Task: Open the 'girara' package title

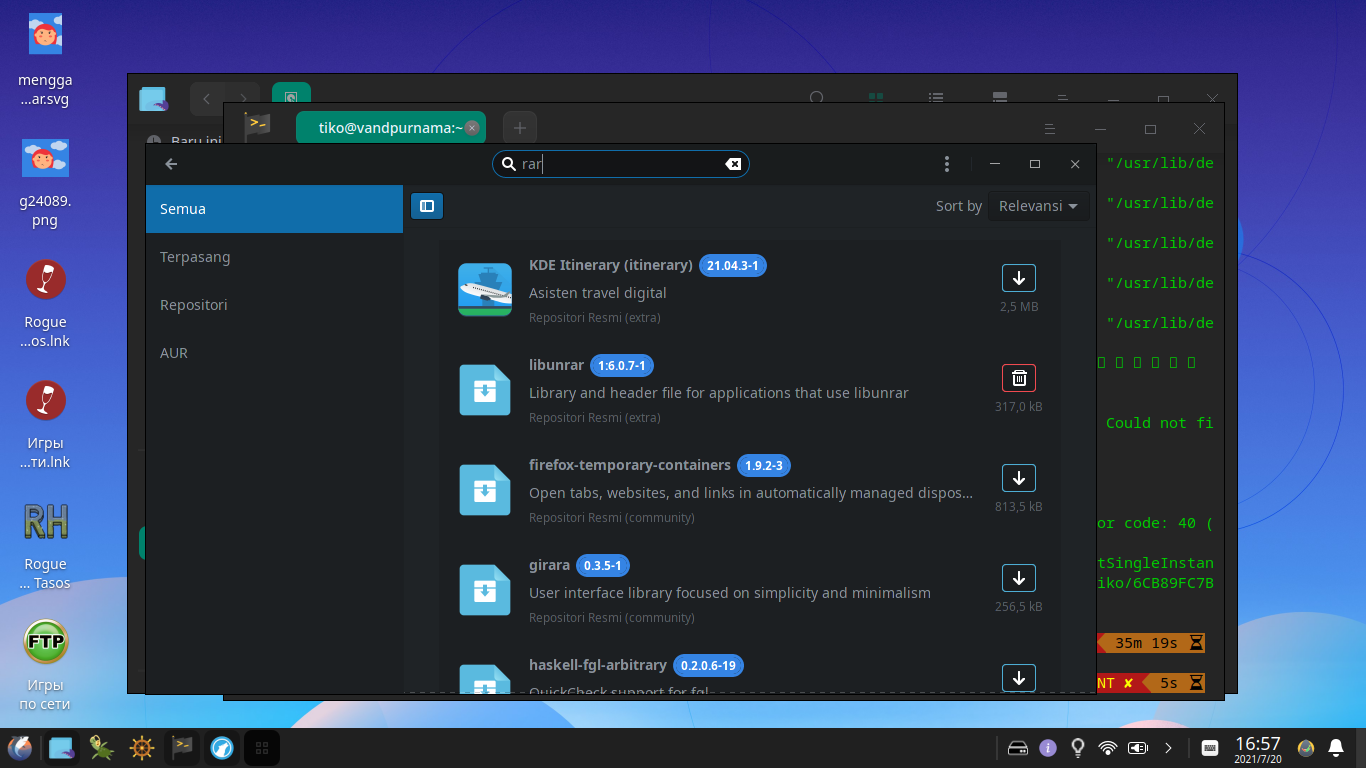Action: pyautogui.click(x=549, y=565)
